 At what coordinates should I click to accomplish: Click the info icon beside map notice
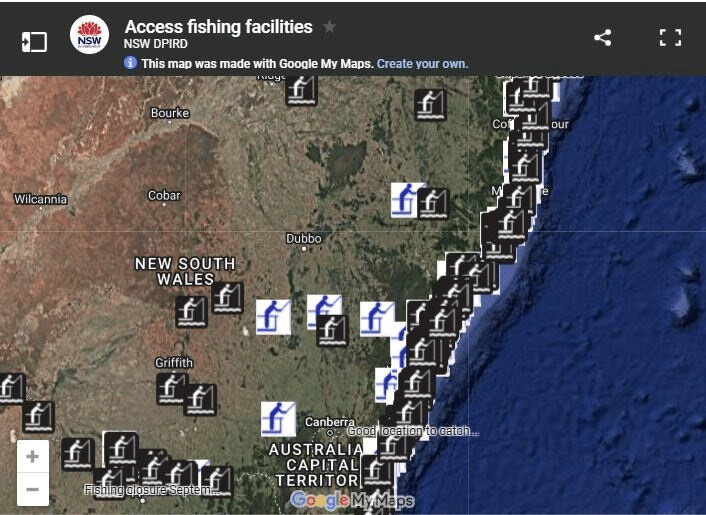click(130, 63)
